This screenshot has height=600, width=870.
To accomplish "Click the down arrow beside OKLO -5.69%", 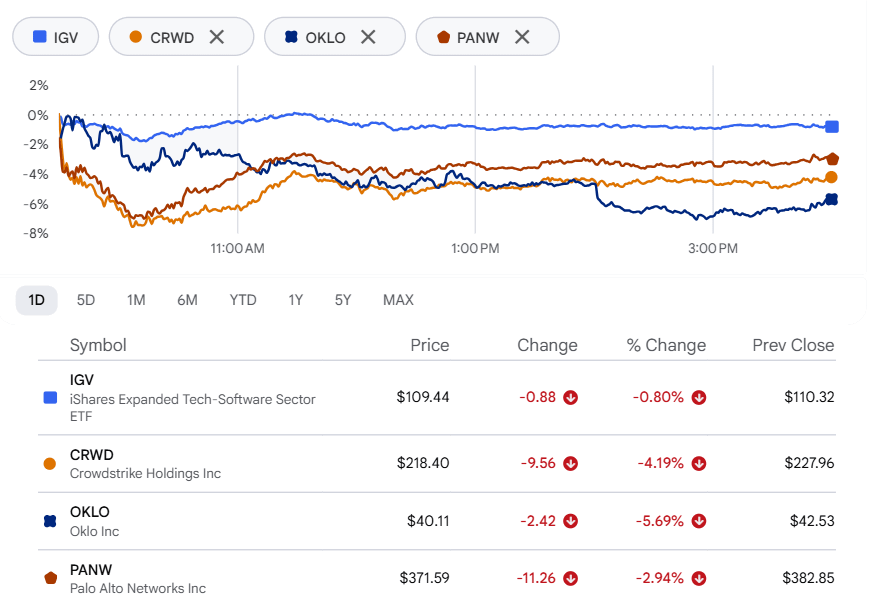I will click(699, 521).
